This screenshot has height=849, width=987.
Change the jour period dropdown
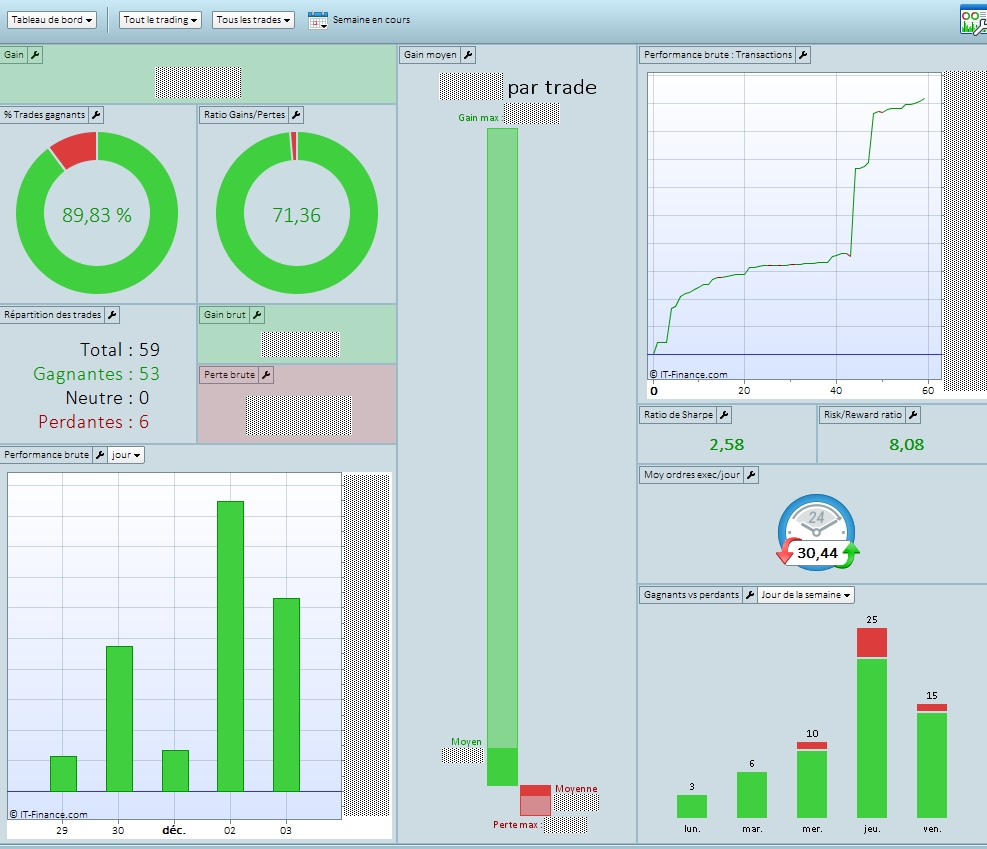point(126,454)
